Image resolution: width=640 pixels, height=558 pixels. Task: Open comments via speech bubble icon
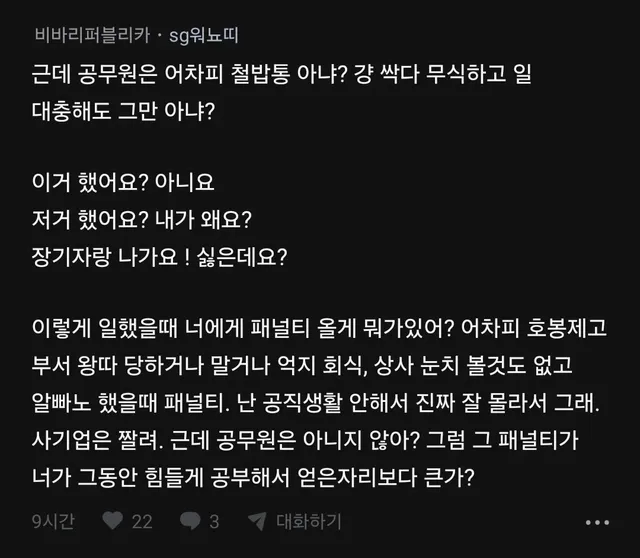188,521
